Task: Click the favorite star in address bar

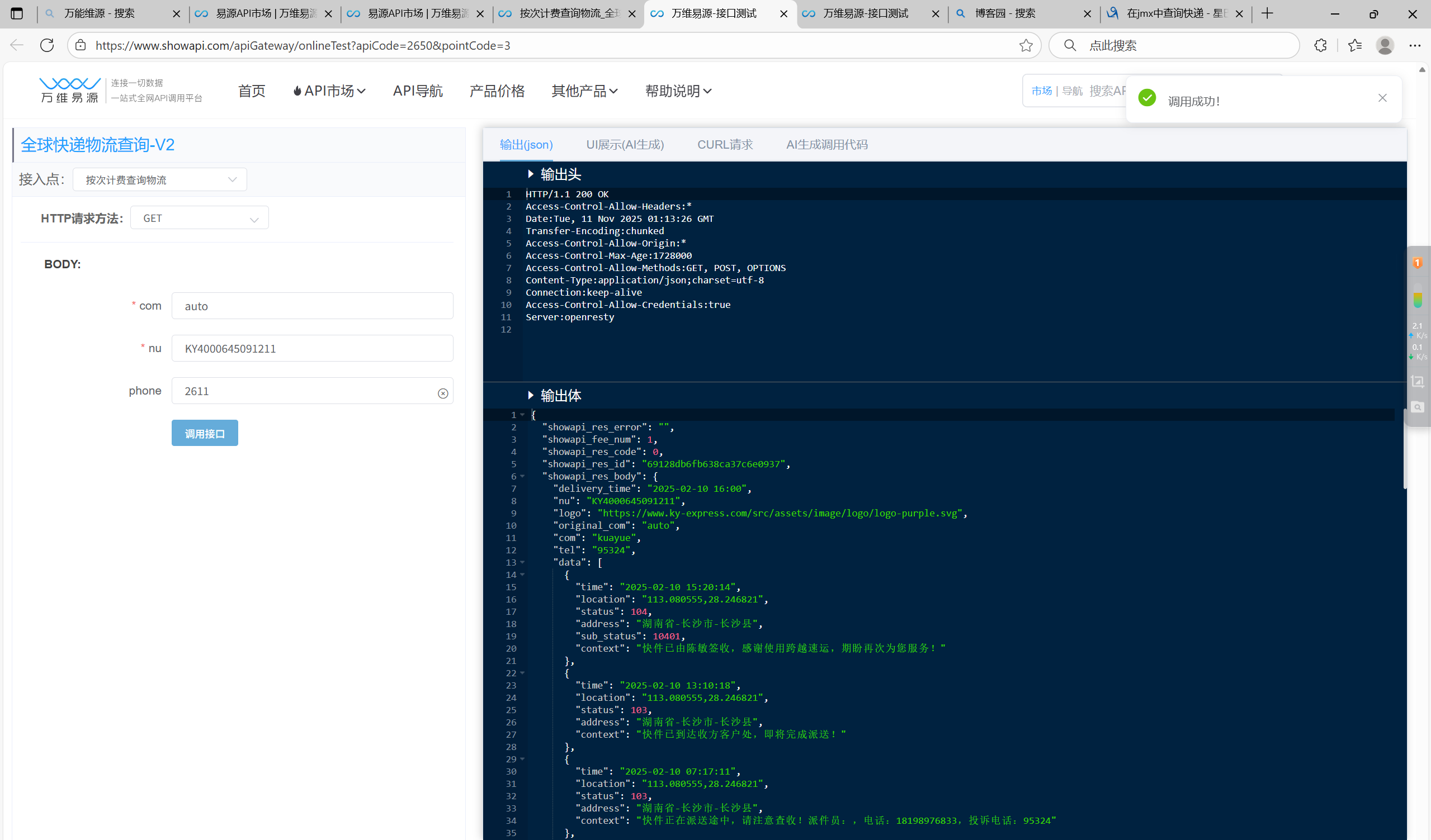Action: (1026, 45)
